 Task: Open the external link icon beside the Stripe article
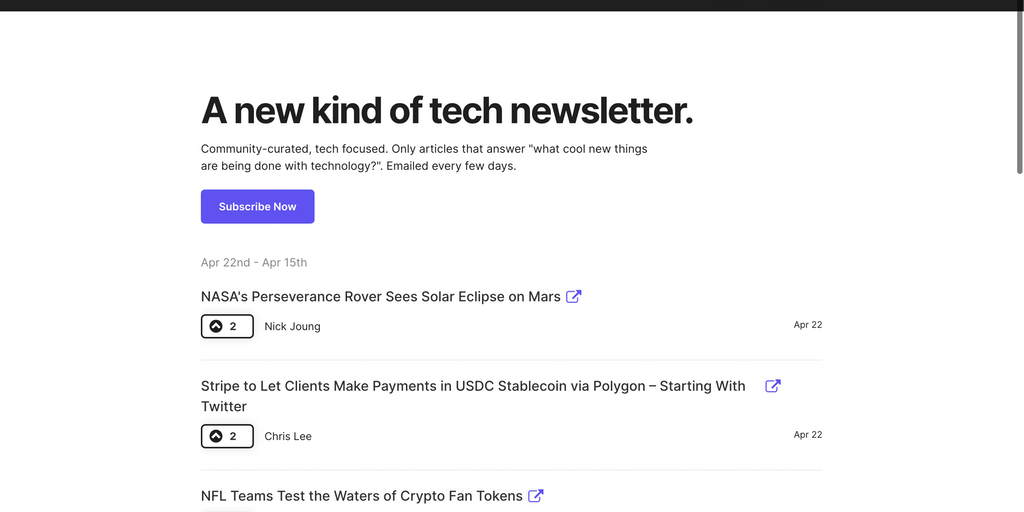(x=773, y=386)
